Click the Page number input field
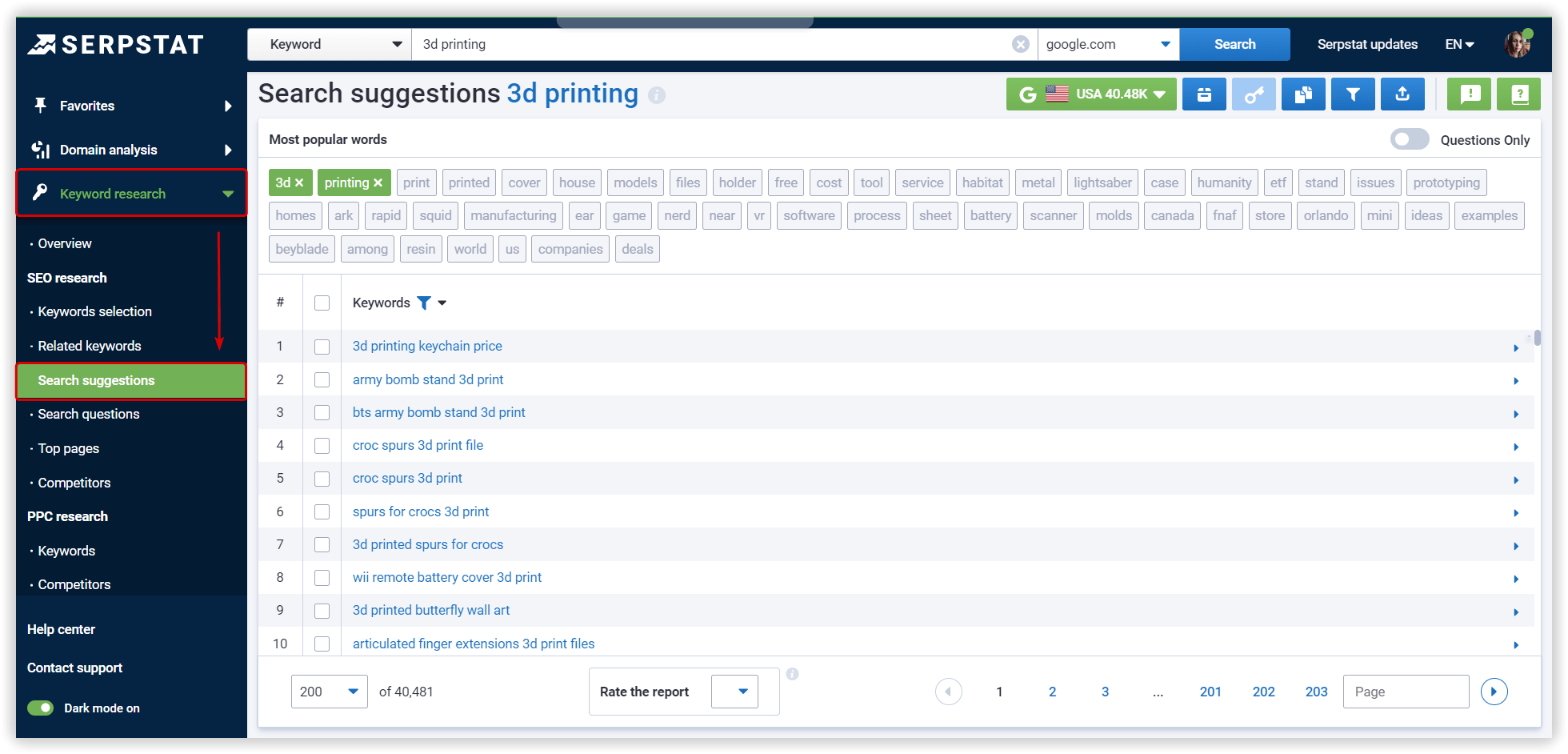 [1406, 692]
